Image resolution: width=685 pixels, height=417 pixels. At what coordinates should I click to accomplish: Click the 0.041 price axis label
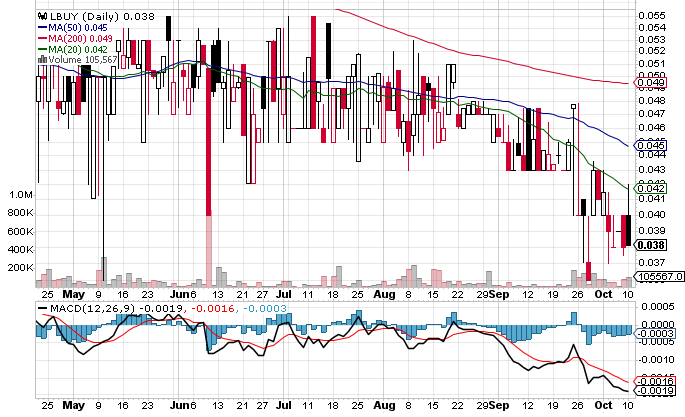(x=652, y=199)
